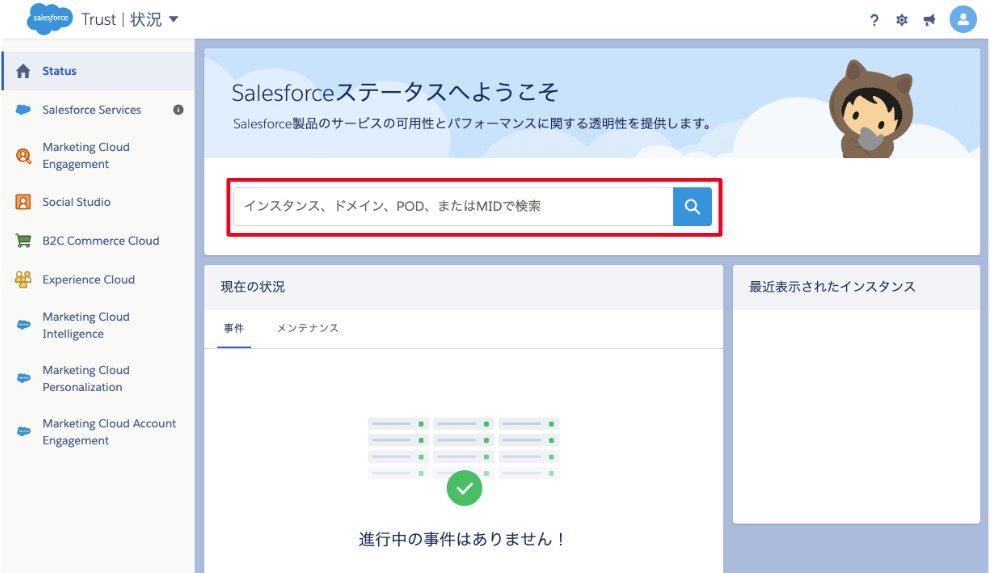
Task: Click the Marketing Cloud Intelligence cloud icon
Action: (x=23, y=325)
